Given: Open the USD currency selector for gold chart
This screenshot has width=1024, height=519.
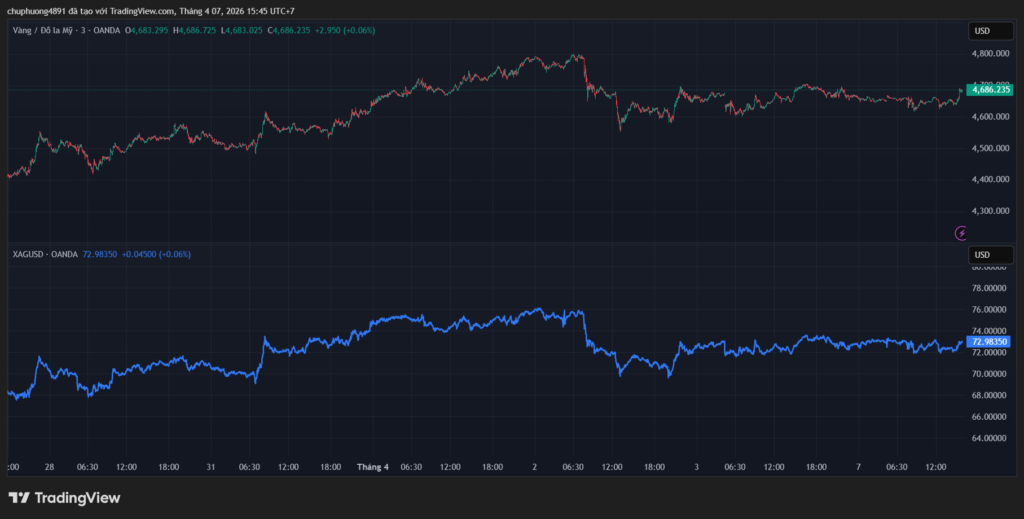Looking at the screenshot, I should coord(982,31).
